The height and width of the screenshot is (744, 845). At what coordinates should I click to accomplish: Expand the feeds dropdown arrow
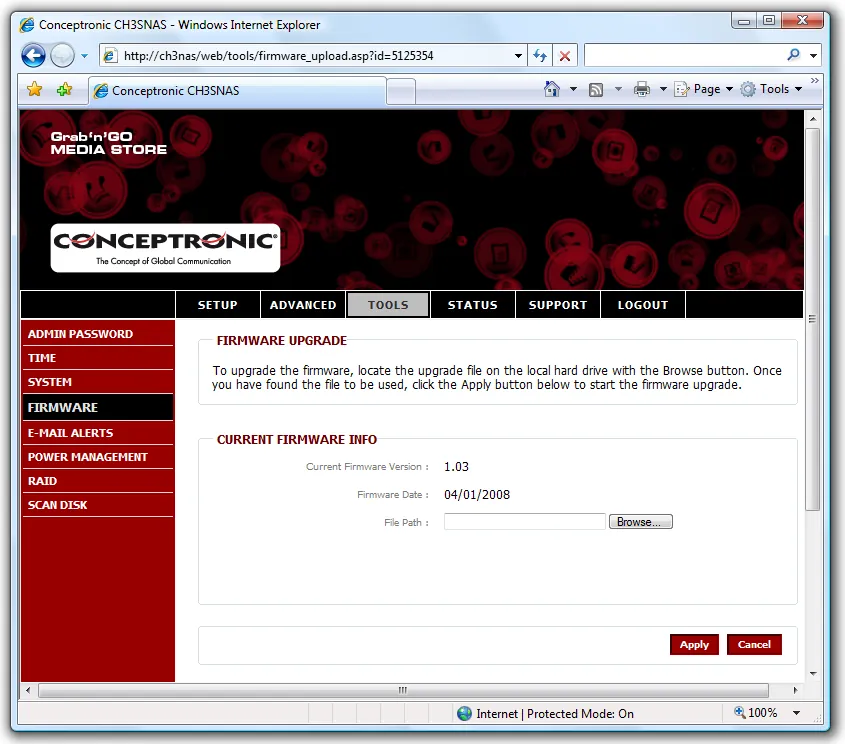click(618, 89)
